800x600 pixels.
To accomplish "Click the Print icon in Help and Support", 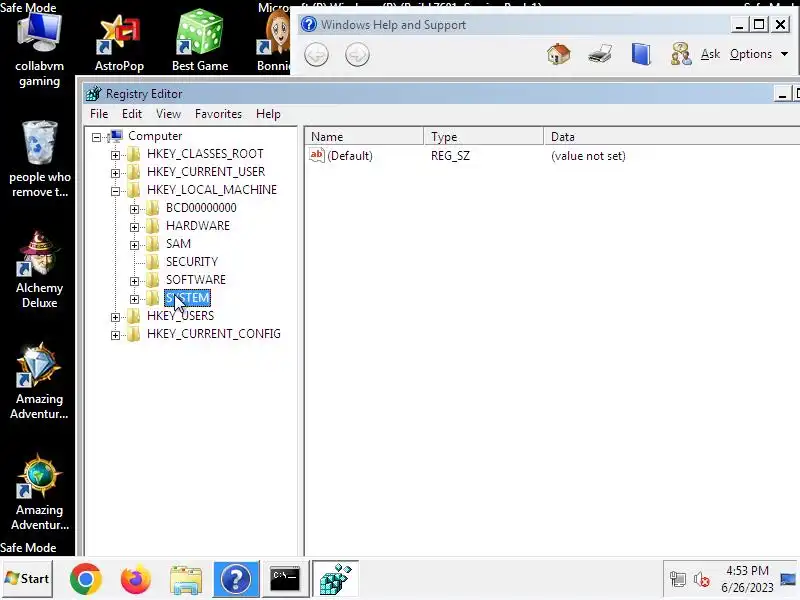I will pyautogui.click(x=599, y=54).
